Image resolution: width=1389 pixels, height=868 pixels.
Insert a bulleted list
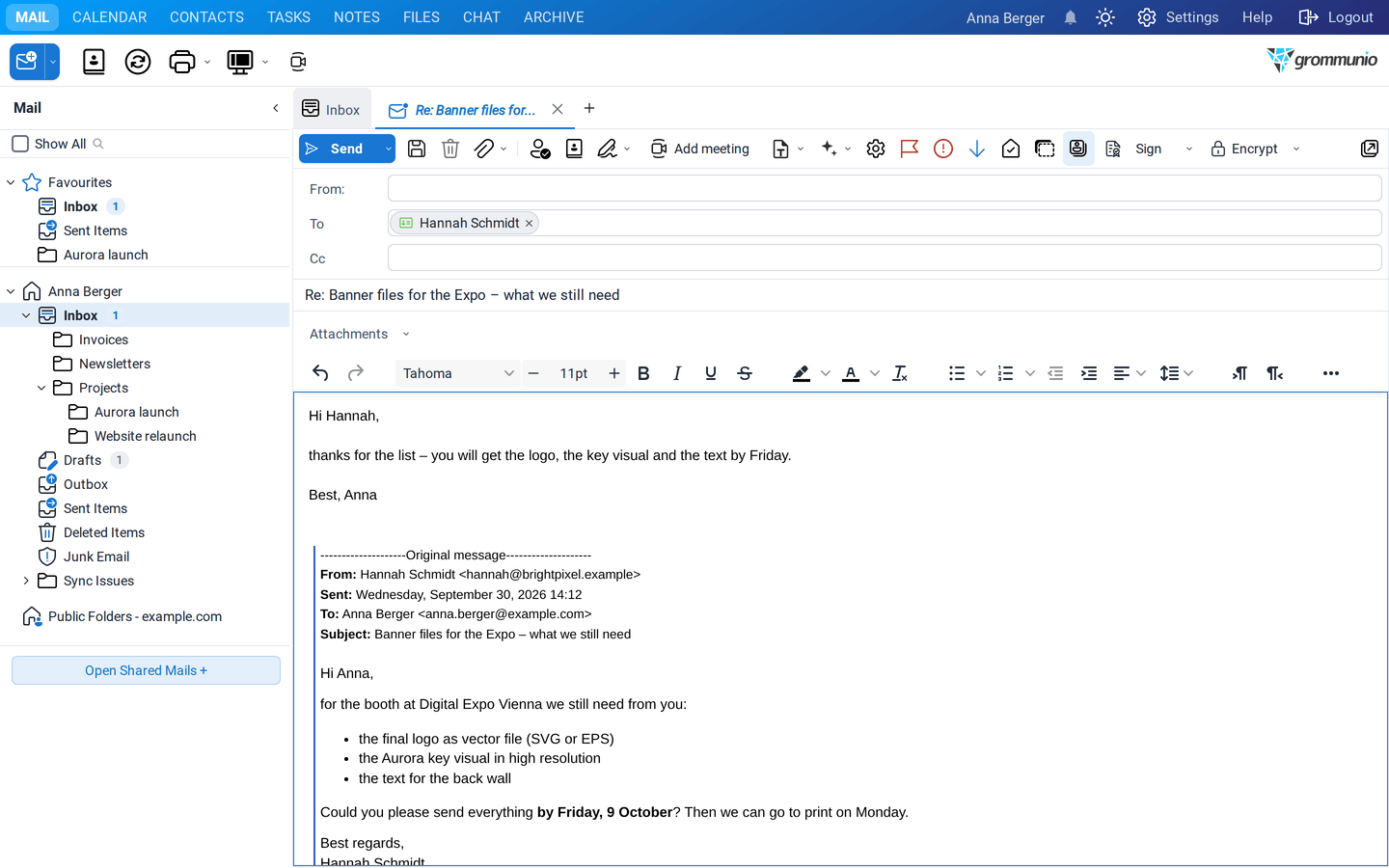[x=957, y=373]
